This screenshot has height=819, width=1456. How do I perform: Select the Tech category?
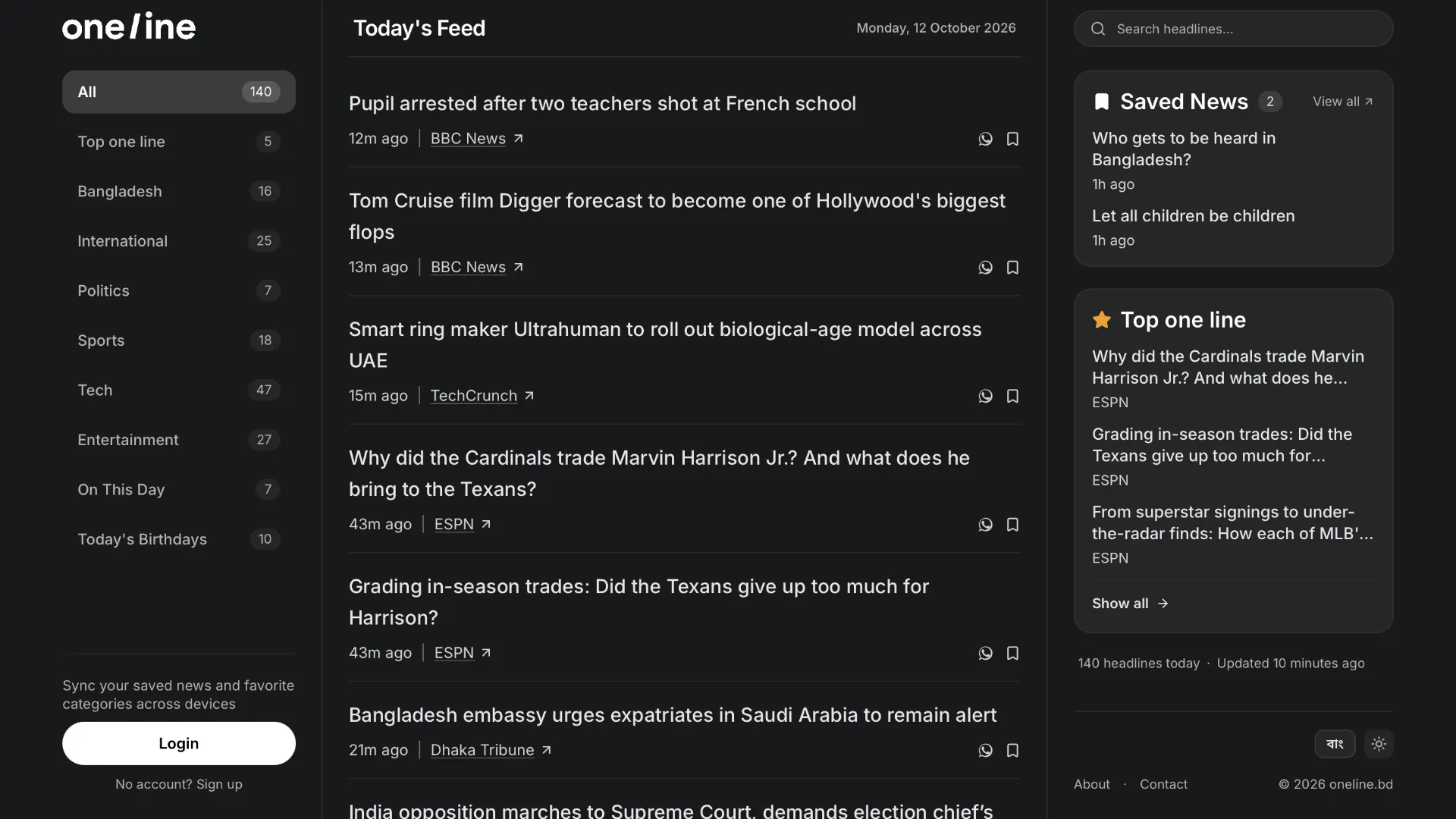pyautogui.click(x=179, y=390)
